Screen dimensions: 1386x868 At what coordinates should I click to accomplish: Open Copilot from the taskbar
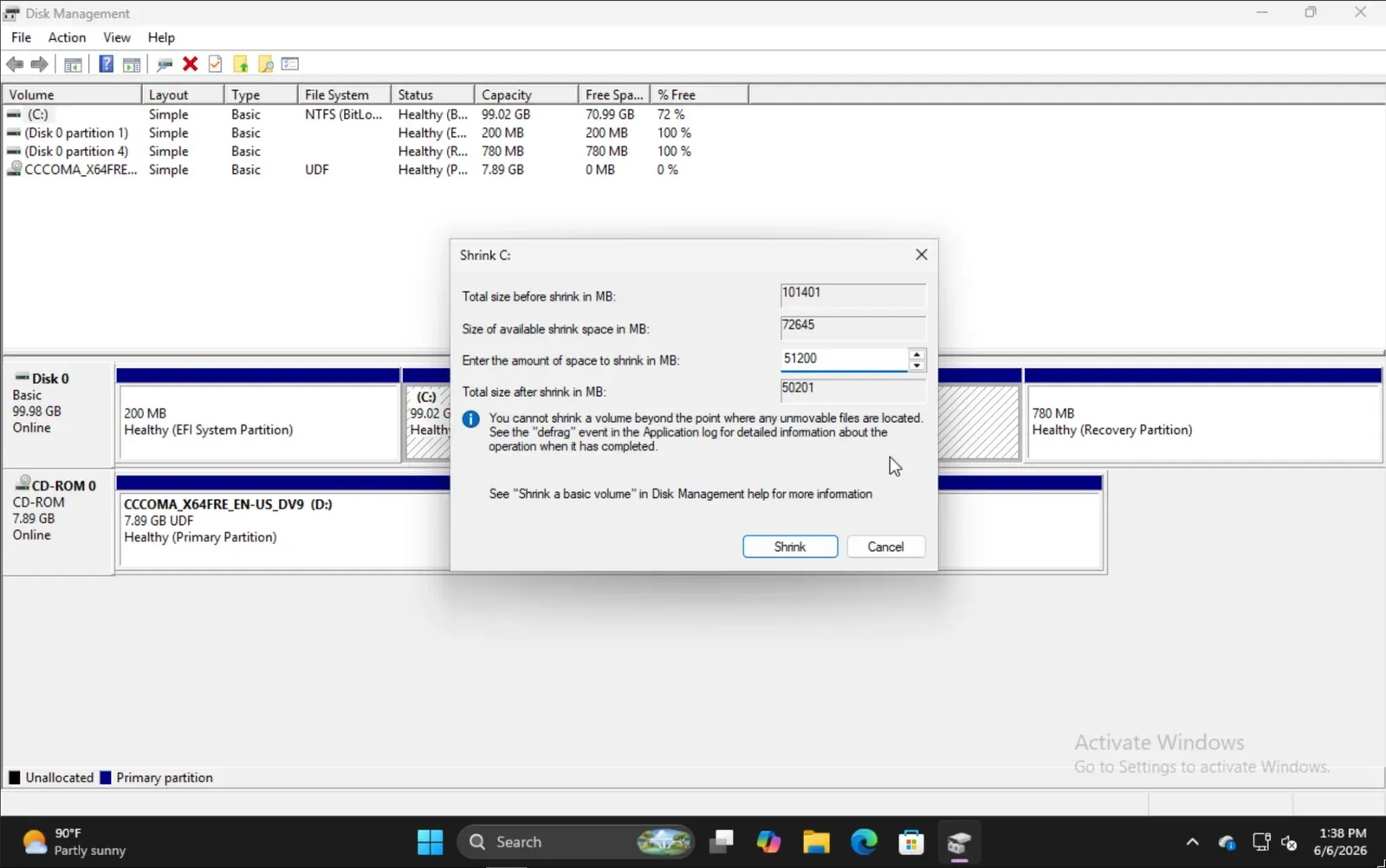coord(768,842)
